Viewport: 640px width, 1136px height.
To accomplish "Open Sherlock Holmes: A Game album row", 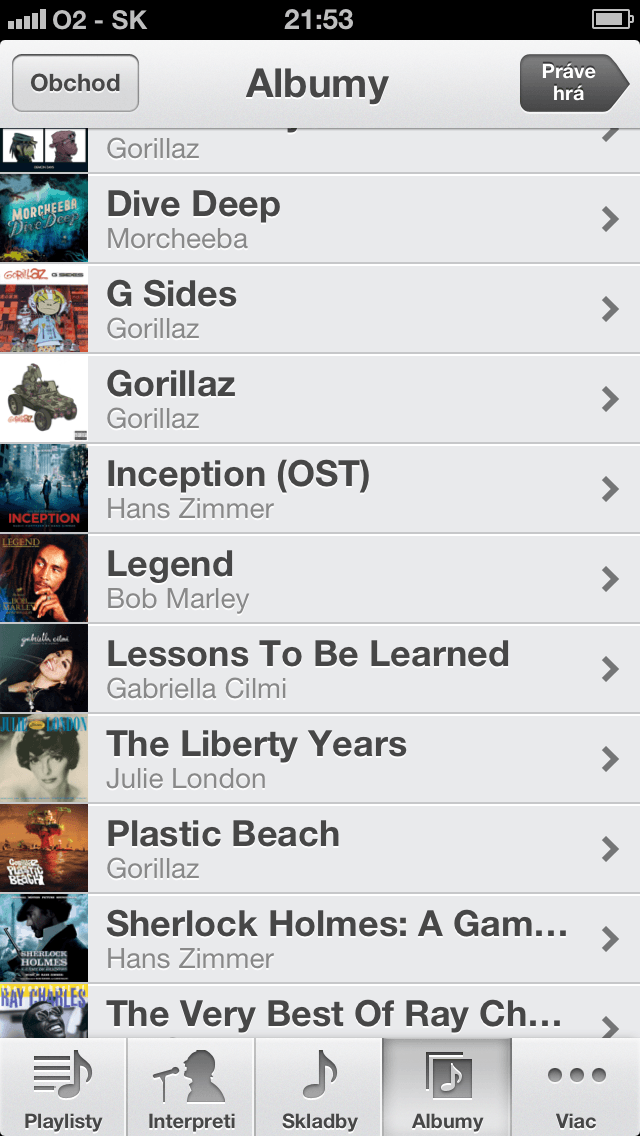I will (x=320, y=938).
